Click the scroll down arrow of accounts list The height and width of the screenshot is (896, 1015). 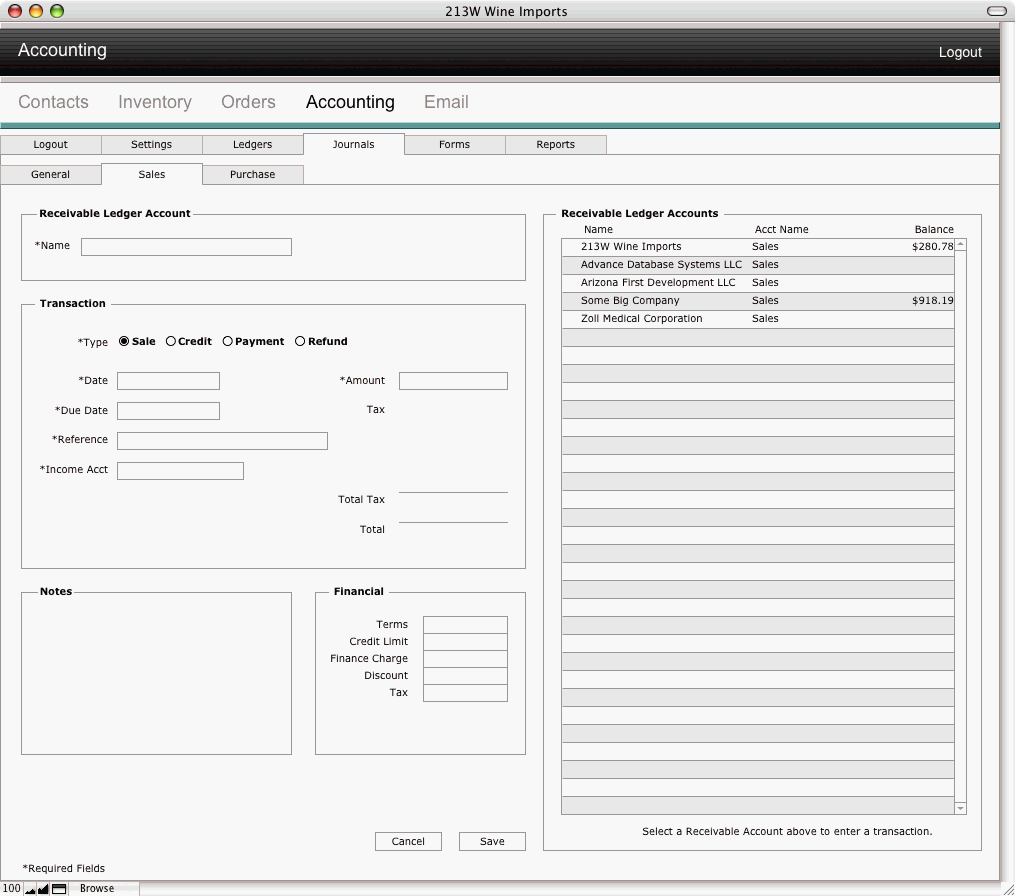coord(961,808)
